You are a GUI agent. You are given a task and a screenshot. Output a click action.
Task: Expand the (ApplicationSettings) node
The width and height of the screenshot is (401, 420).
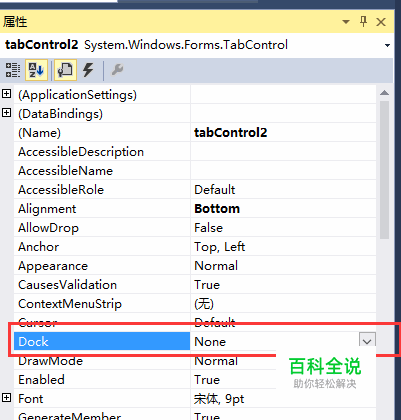point(6,94)
